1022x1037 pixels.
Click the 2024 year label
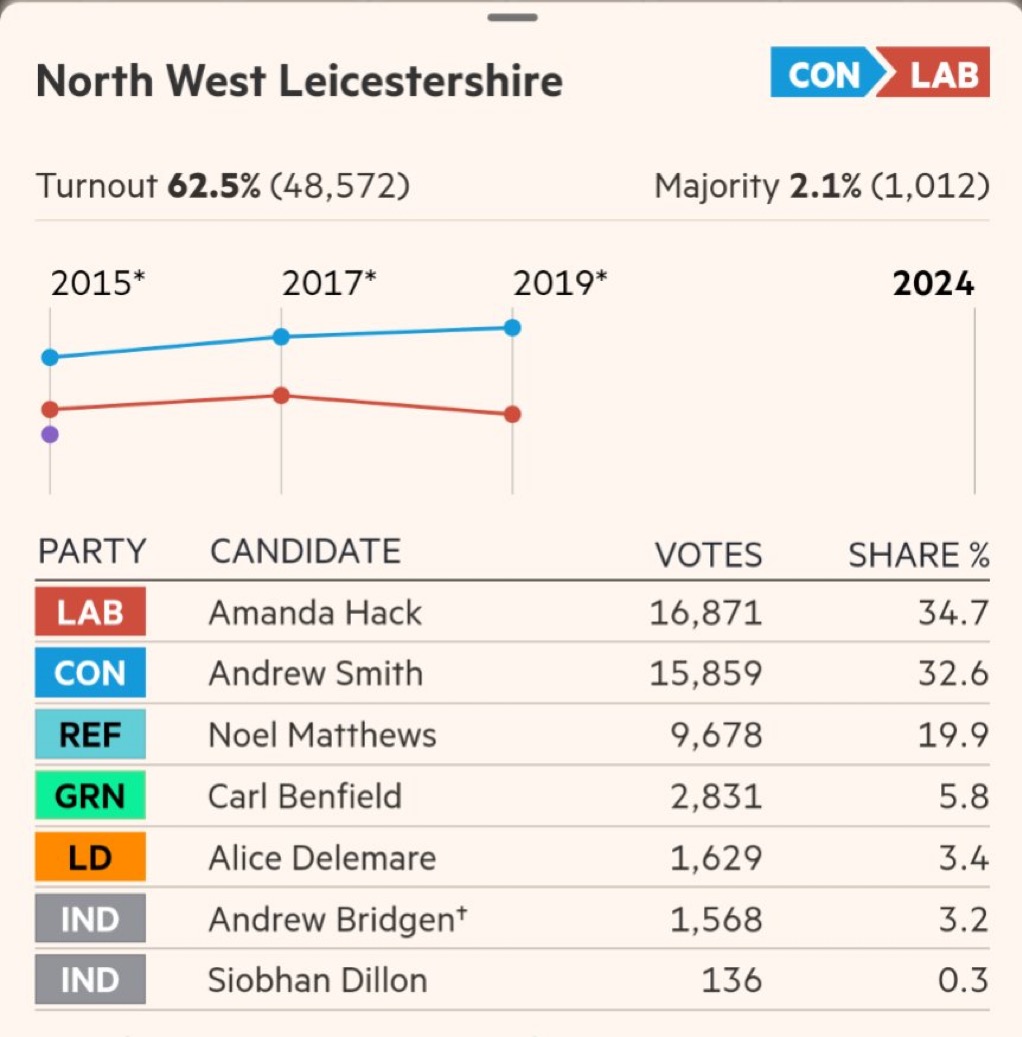click(933, 284)
